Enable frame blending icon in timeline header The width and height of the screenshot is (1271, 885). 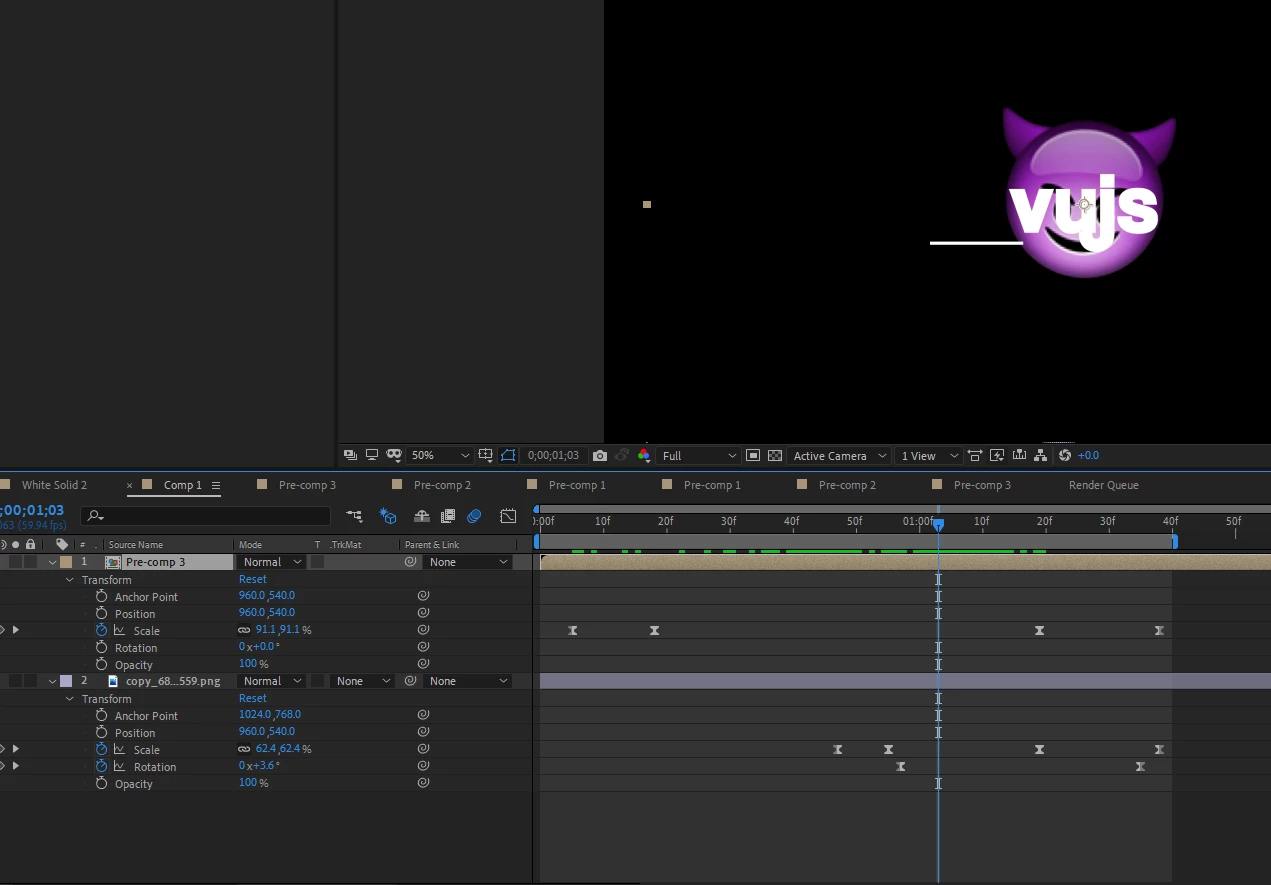(448, 516)
